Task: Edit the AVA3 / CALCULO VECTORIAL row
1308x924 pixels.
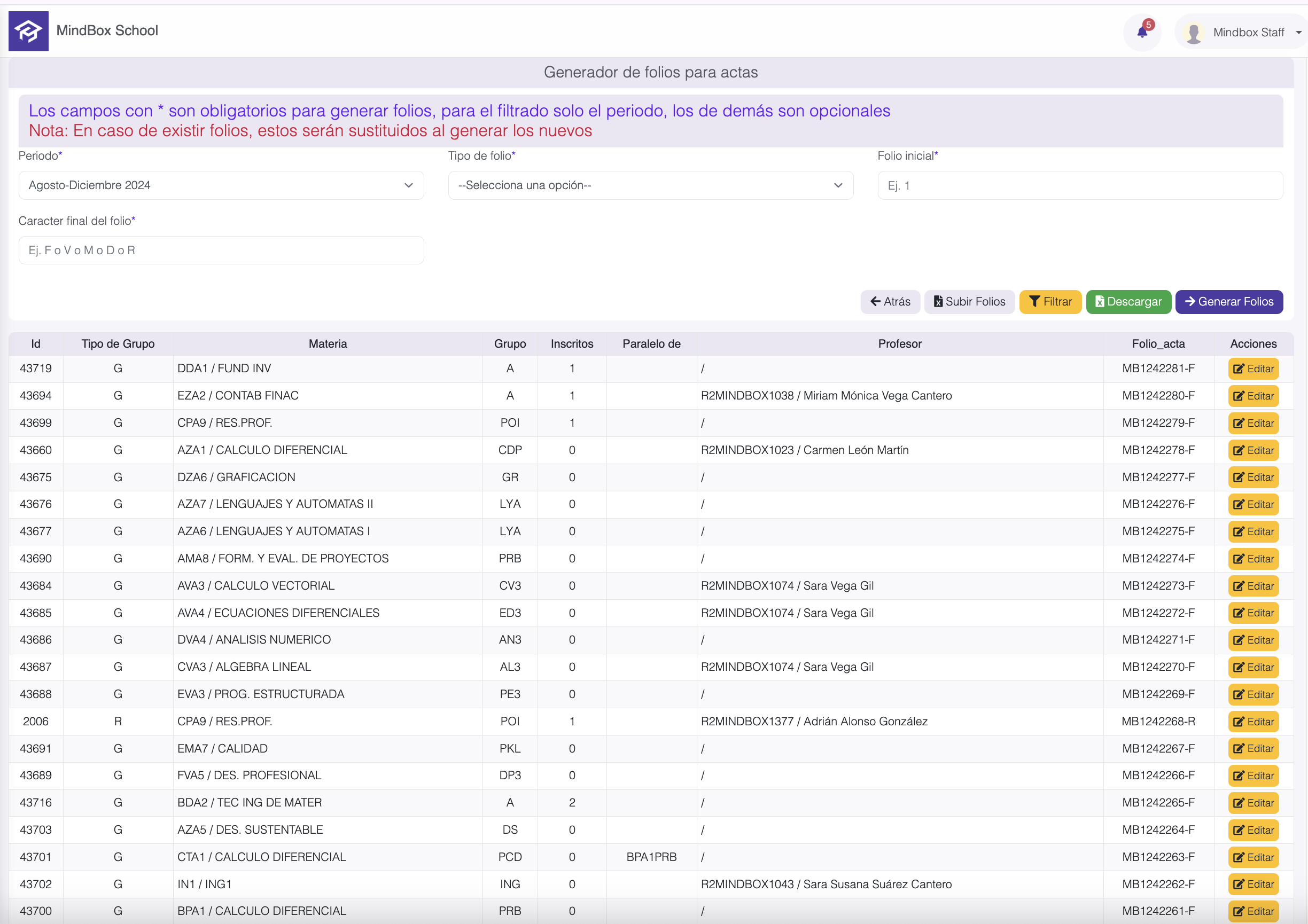Action: (1253, 586)
